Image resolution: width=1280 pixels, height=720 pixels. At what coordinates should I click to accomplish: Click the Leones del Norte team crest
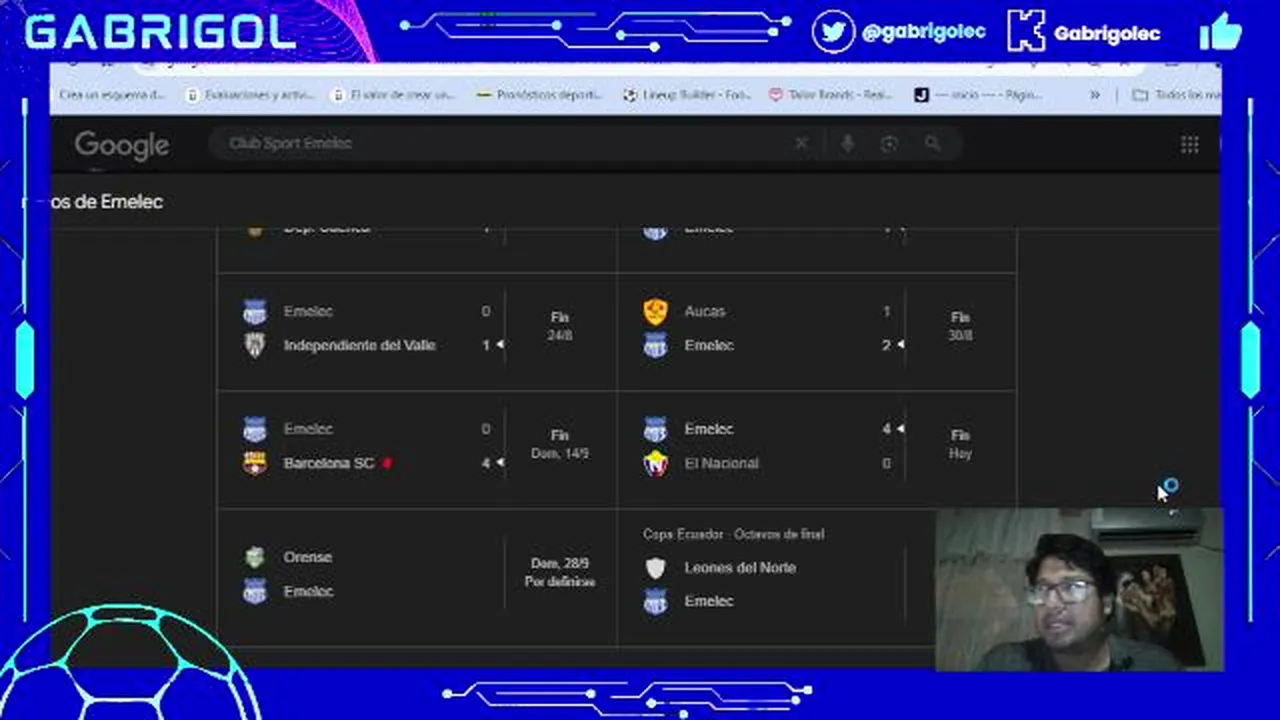[x=655, y=568]
